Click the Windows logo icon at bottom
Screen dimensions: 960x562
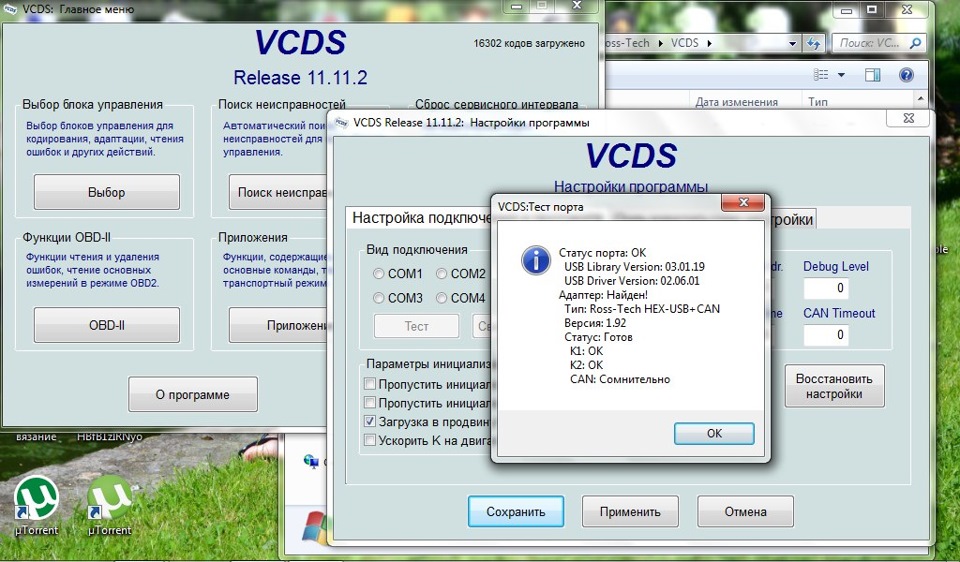[x=317, y=526]
